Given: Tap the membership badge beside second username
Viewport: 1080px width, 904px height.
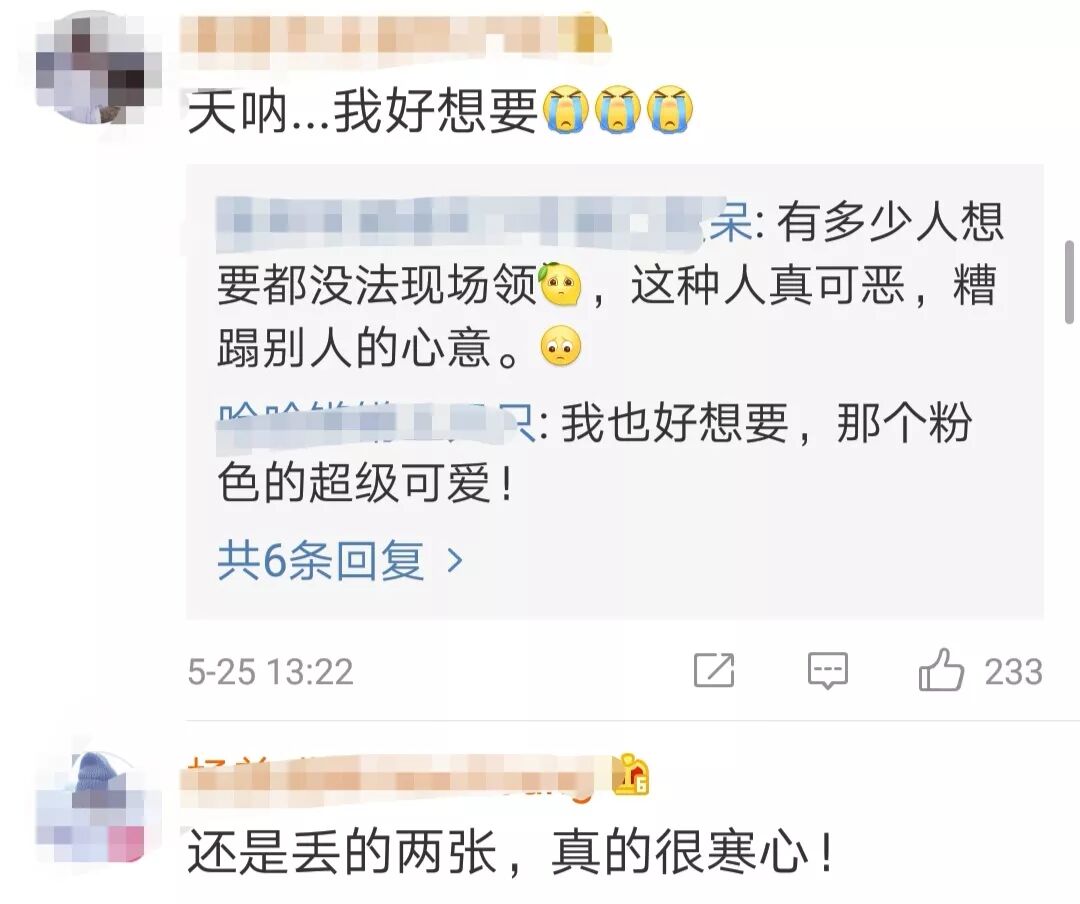Looking at the screenshot, I should pyautogui.click(x=632, y=774).
